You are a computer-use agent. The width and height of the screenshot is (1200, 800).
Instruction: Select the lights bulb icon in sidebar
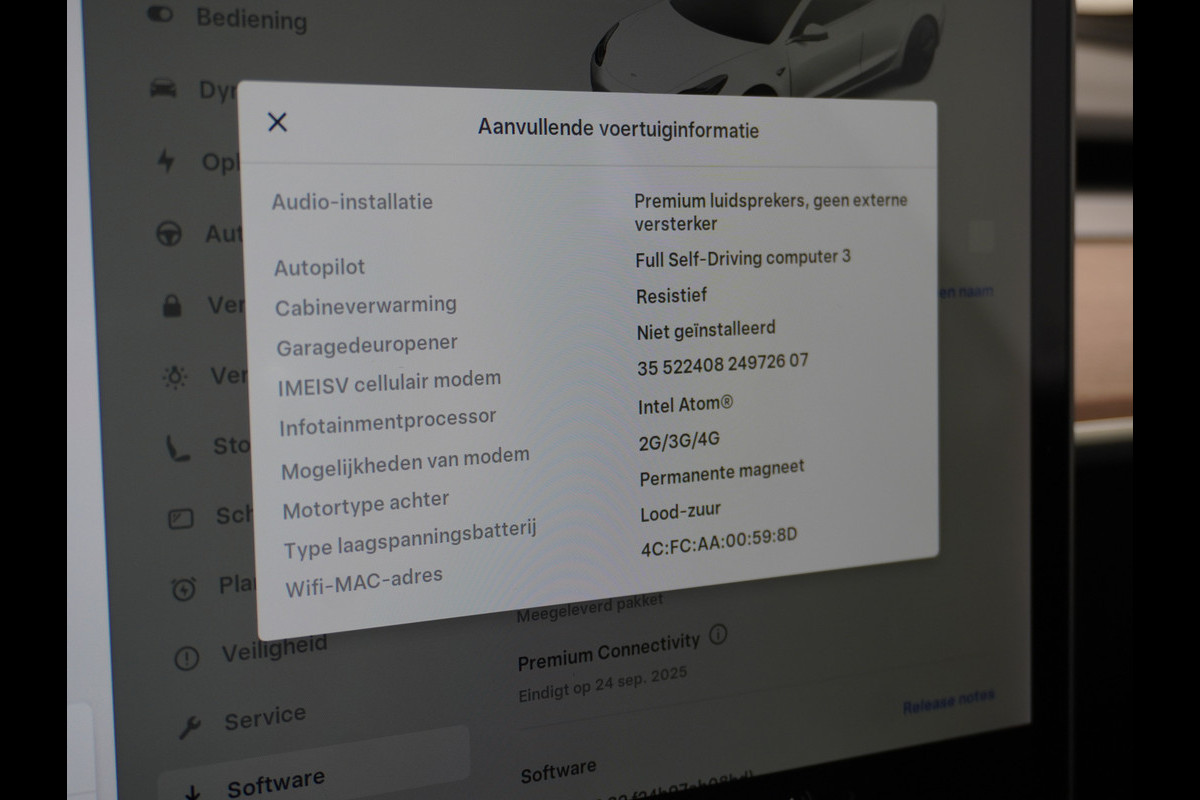tap(175, 377)
